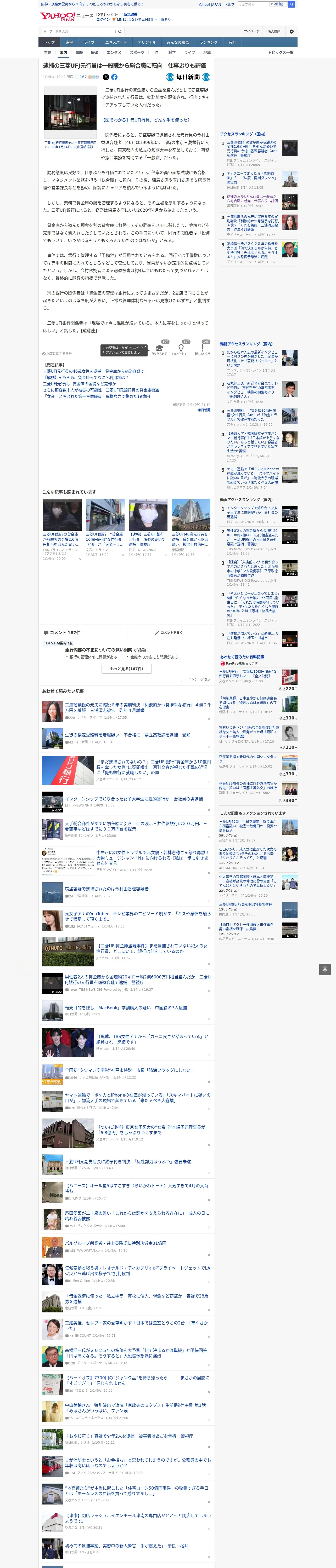The image size is (336, 1568).
Task: Click the keyword search magnifier icon
Action: [x=120, y=31]
